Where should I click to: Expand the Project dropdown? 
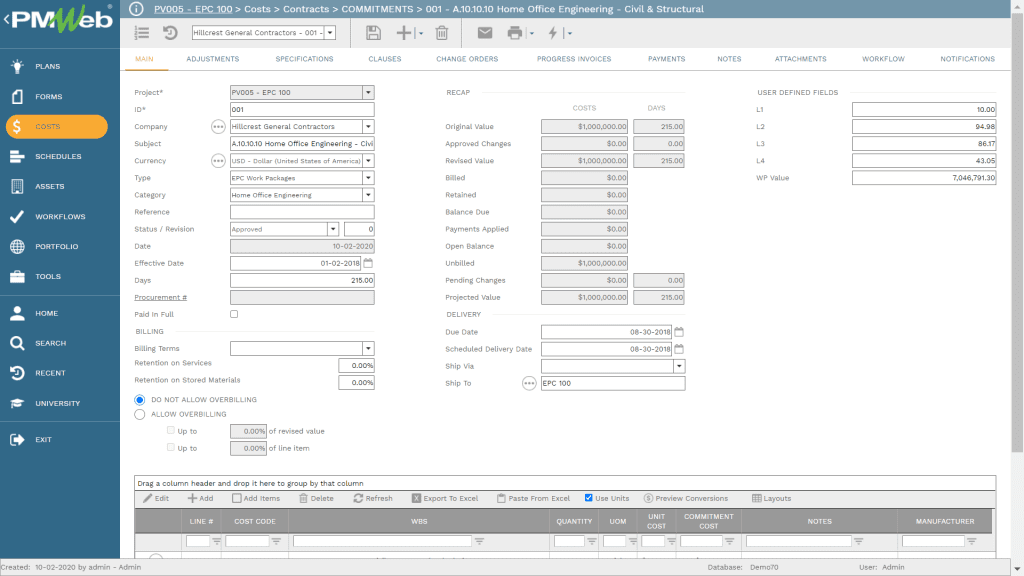pos(368,93)
